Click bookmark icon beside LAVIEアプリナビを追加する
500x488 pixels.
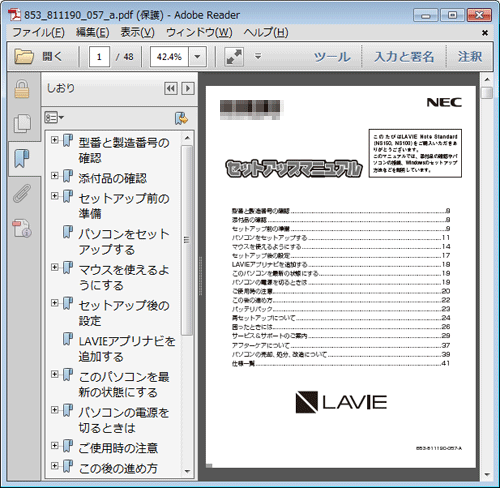pyautogui.click(x=68, y=339)
